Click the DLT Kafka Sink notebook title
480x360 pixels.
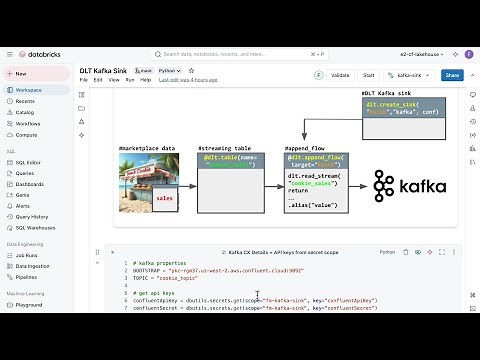pyautogui.click(x=103, y=71)
